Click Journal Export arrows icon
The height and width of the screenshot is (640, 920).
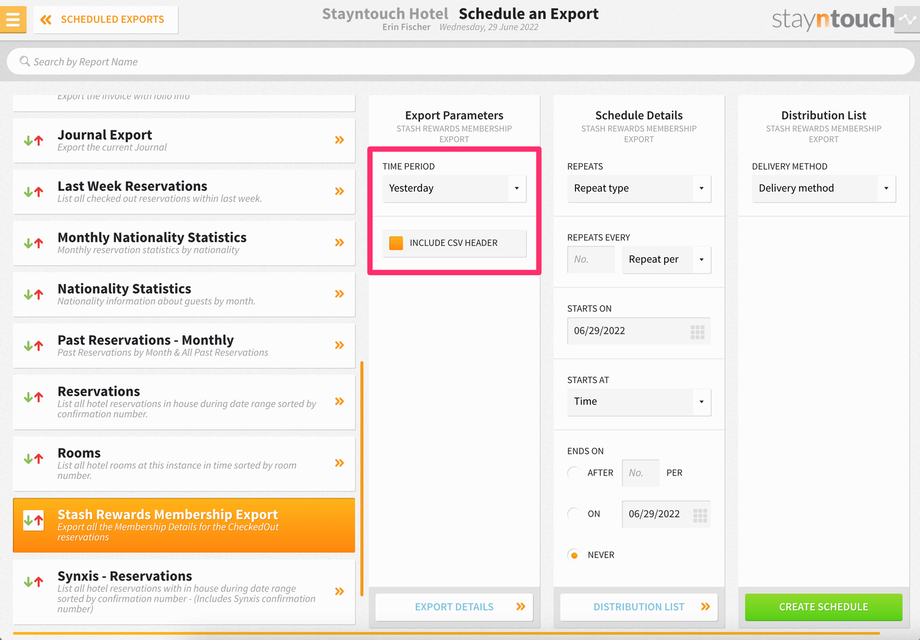33,140
